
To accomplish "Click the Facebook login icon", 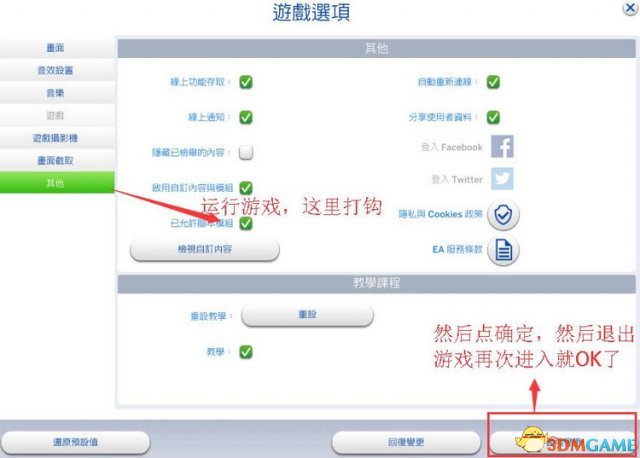I will coord(502,146).
